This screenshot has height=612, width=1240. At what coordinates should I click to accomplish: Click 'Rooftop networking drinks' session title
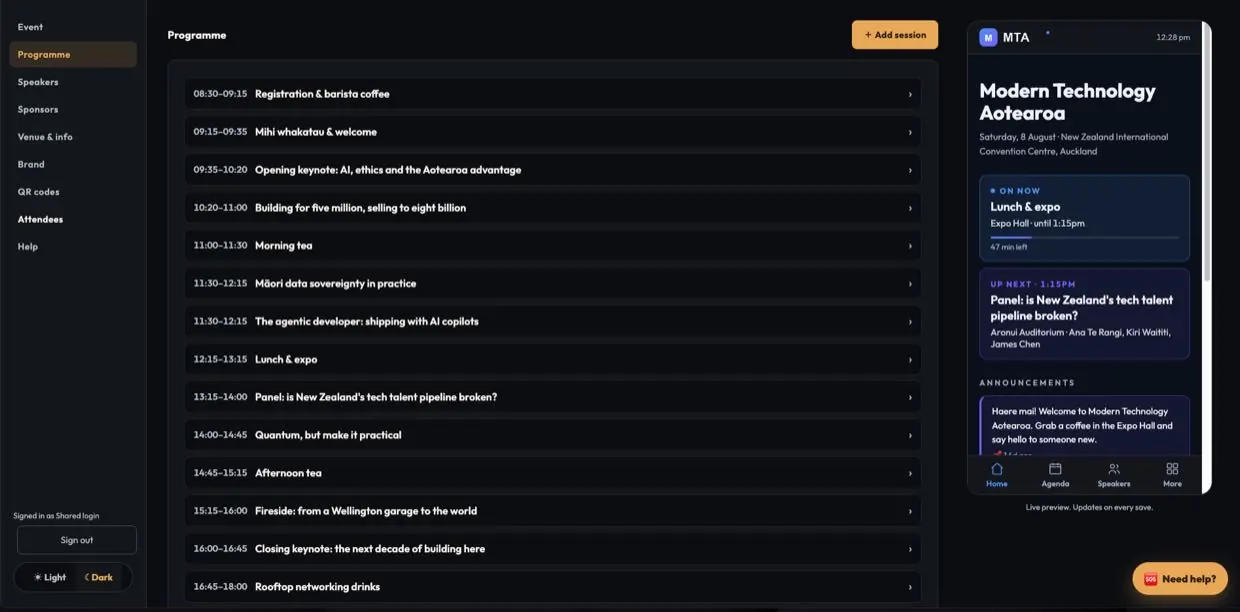coord(317,587)
